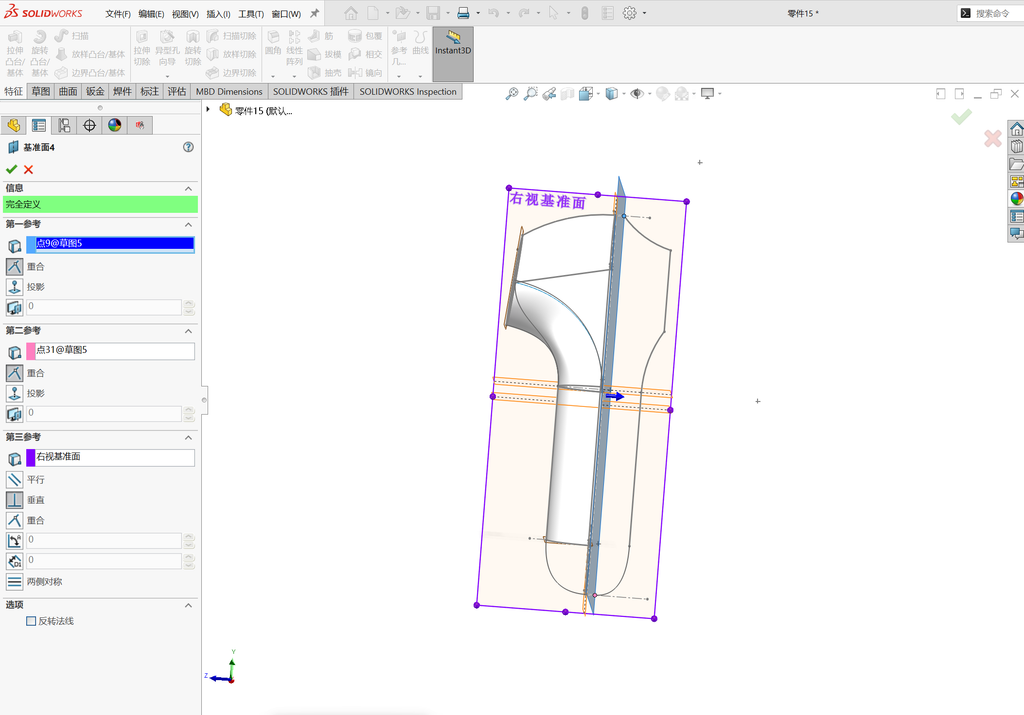Open Display Style cube icon
Screen dimensions: 1024x715
pos(611,94)
